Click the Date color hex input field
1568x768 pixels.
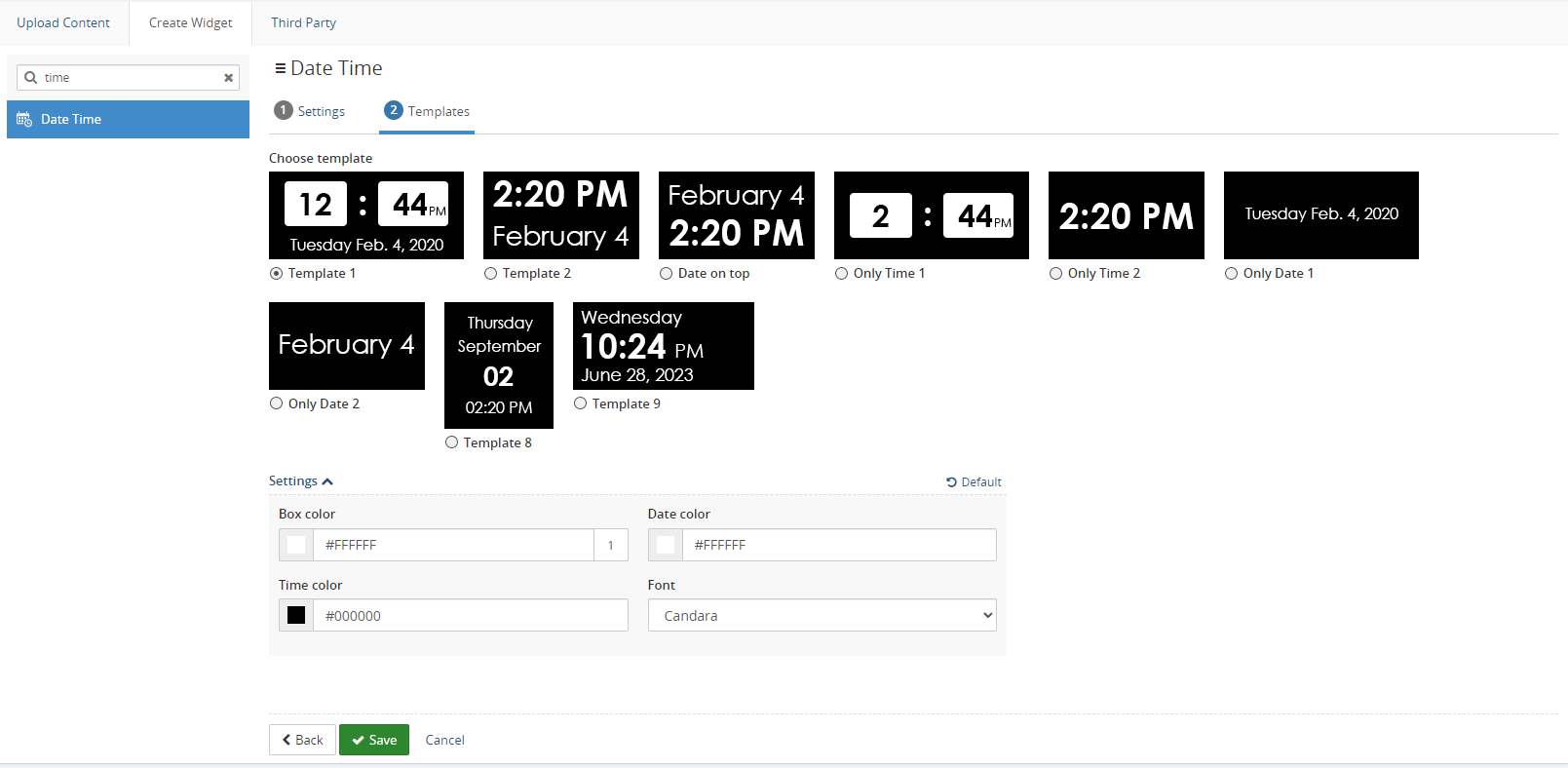839,545
